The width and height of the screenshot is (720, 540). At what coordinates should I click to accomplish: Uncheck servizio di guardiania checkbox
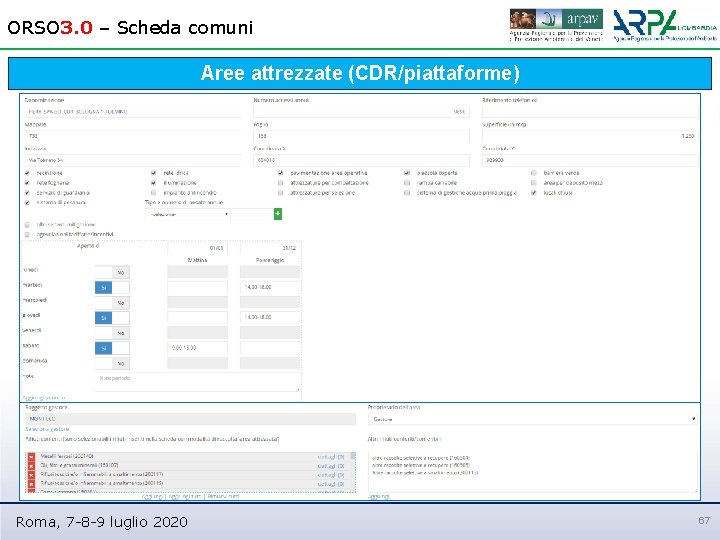pos(27,193)
